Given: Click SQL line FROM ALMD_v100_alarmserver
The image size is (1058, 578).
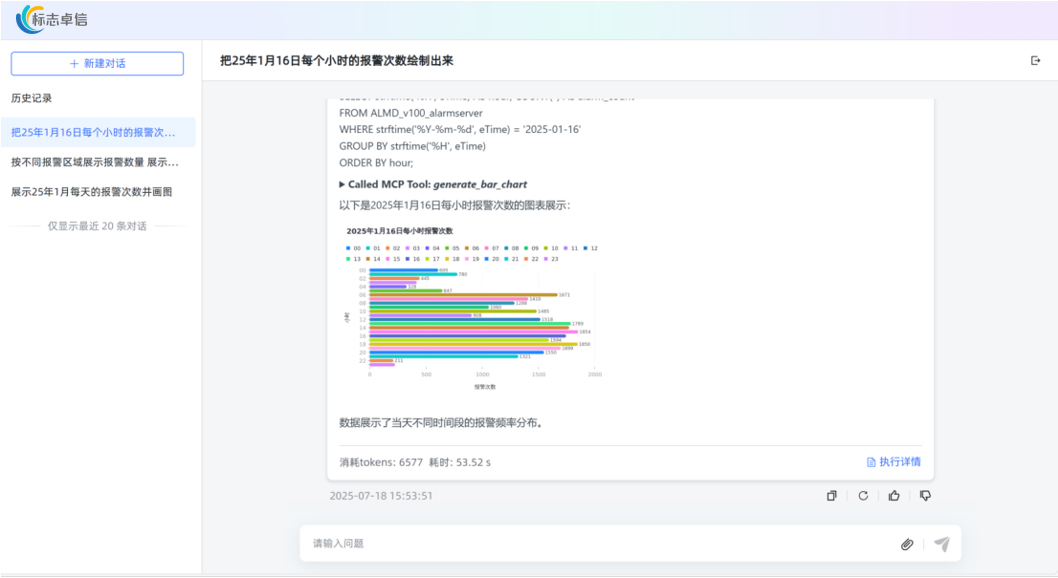Looking at the screenshot, I should pos(411,113).
